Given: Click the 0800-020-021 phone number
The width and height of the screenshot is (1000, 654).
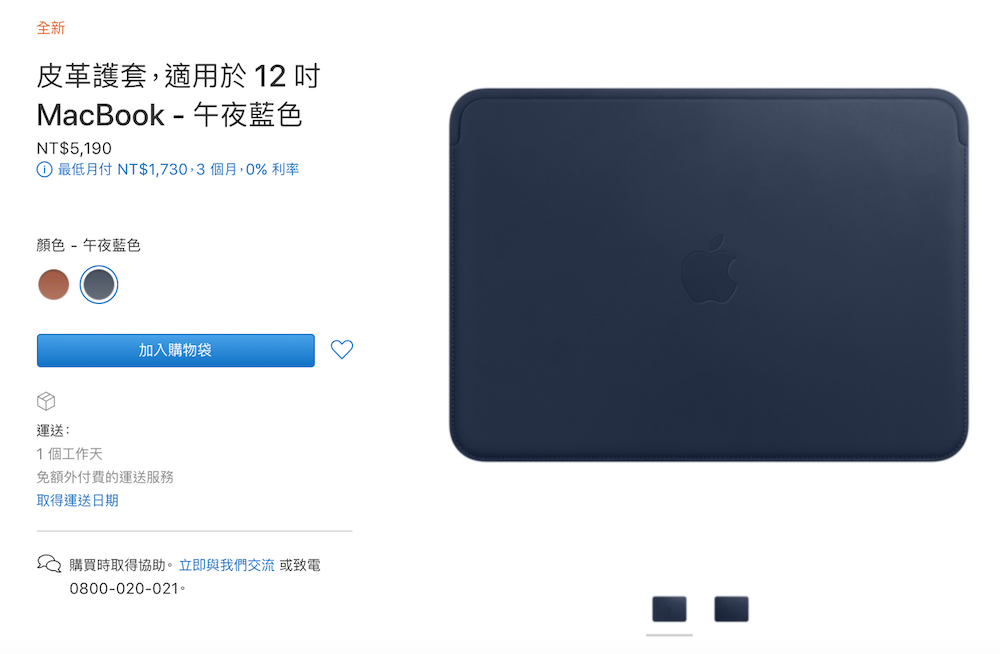Looking at the screenshot, I should (x=124, y=588).
